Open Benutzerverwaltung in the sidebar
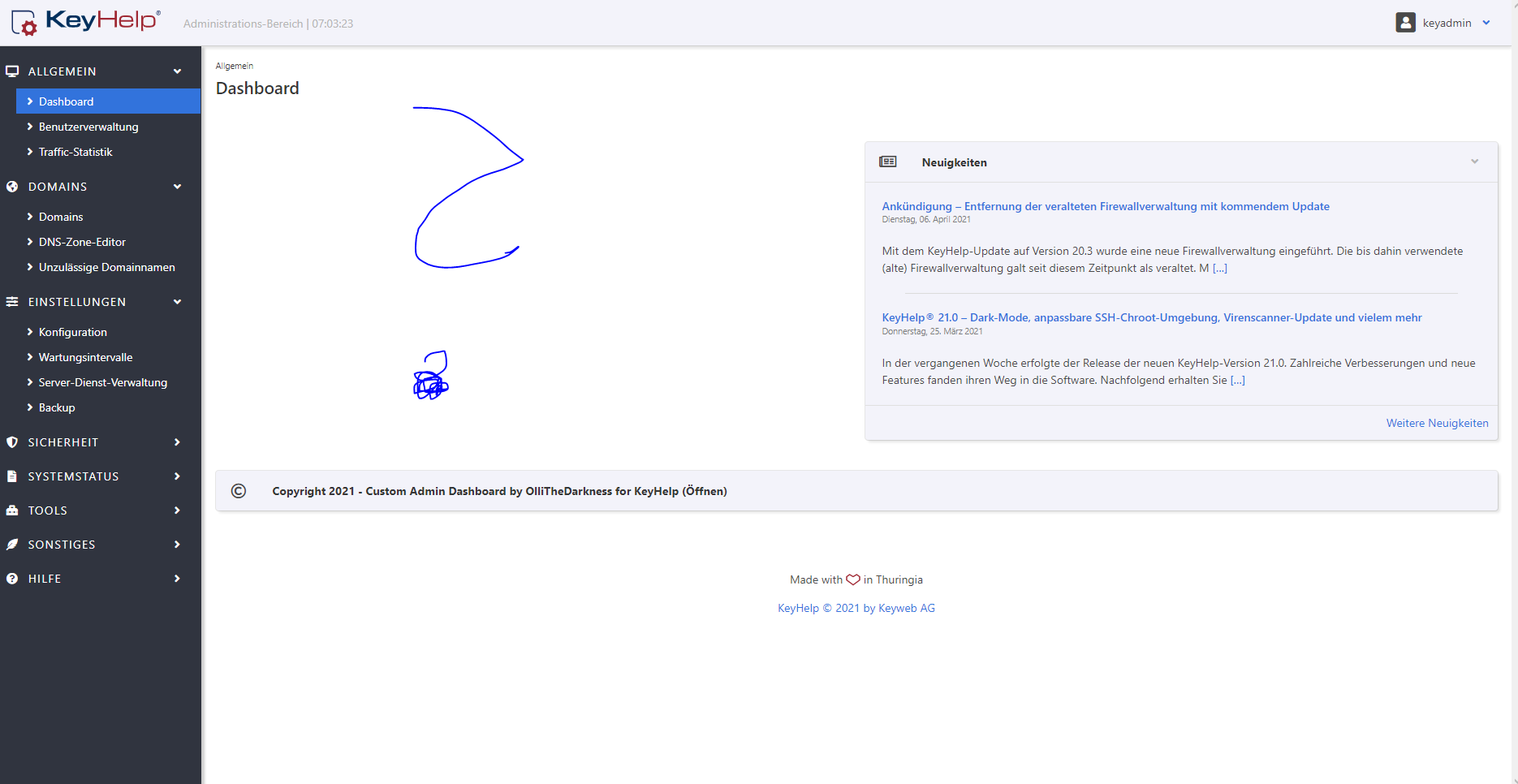1518x784 pixels. pyautogui.click(x=88, y=127)
